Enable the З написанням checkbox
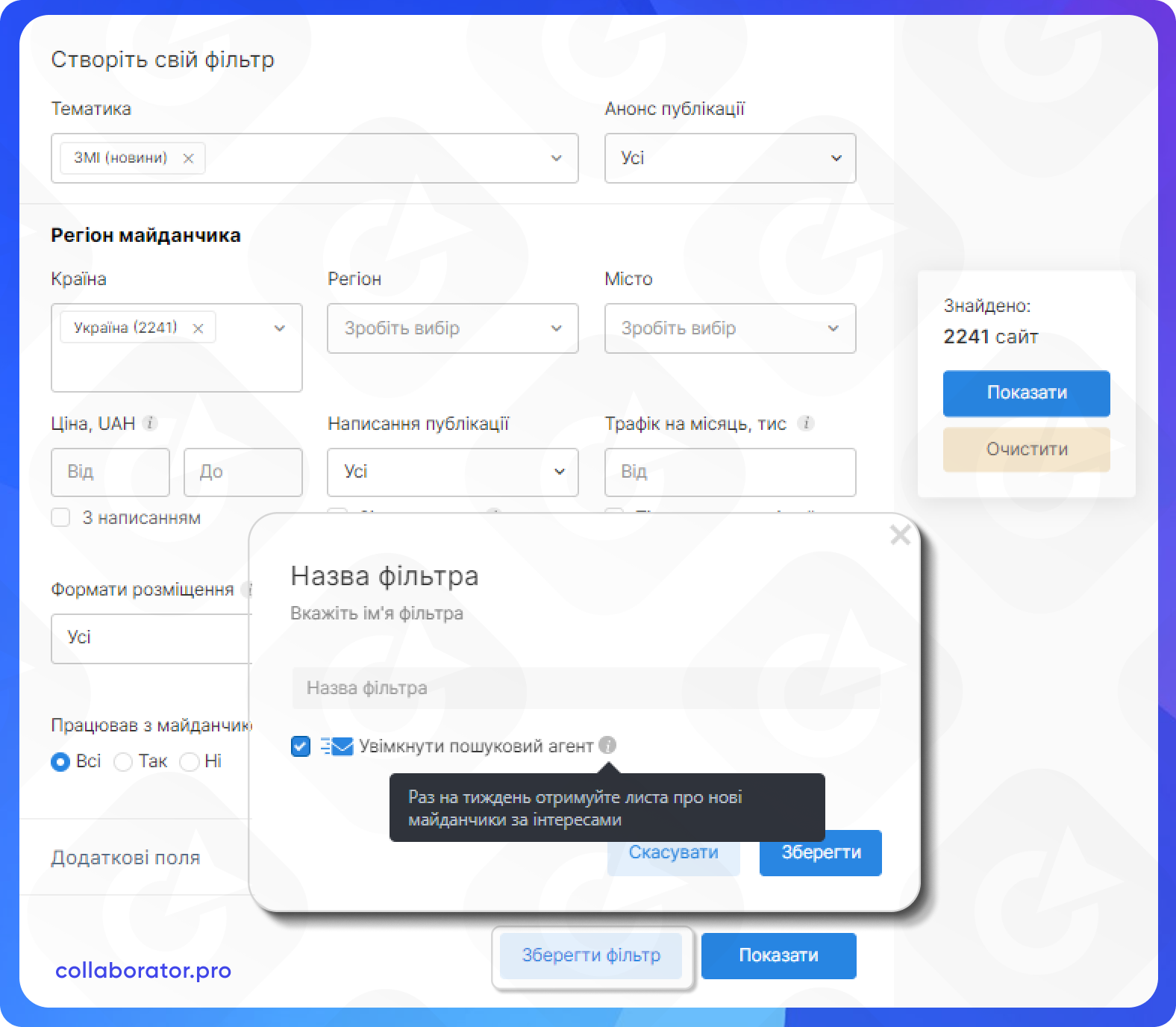Screen dimensions: 1176x1027 coord(60,517)
